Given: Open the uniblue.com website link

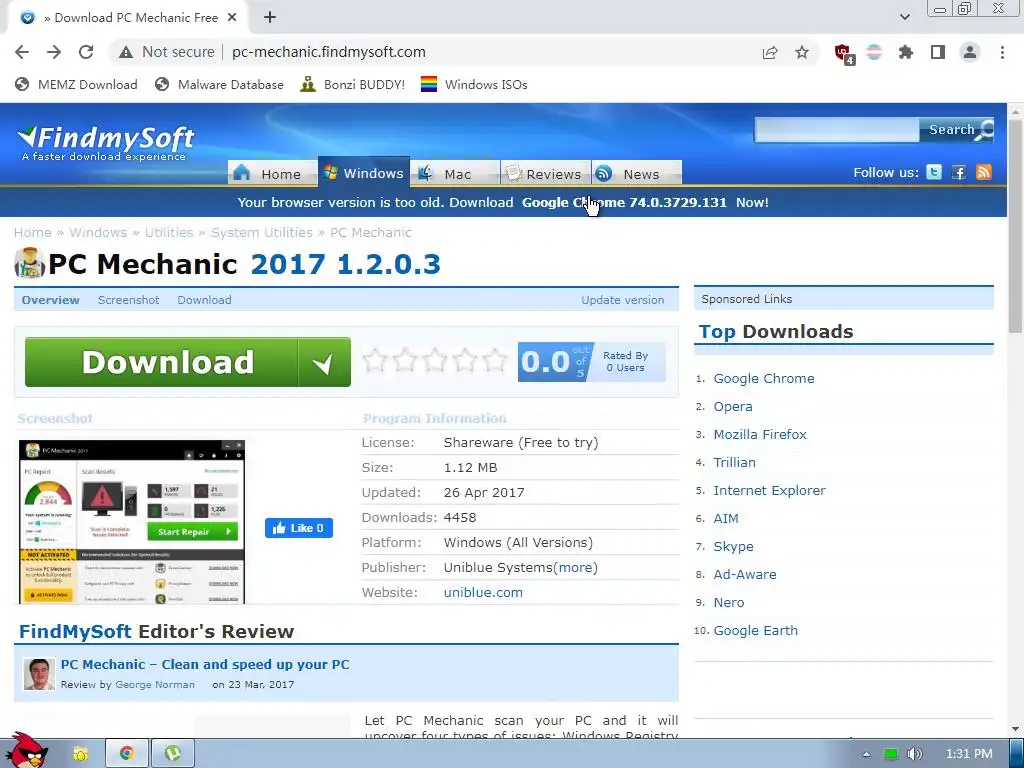Looking at the screenshot, I should (x=483, y=592).
